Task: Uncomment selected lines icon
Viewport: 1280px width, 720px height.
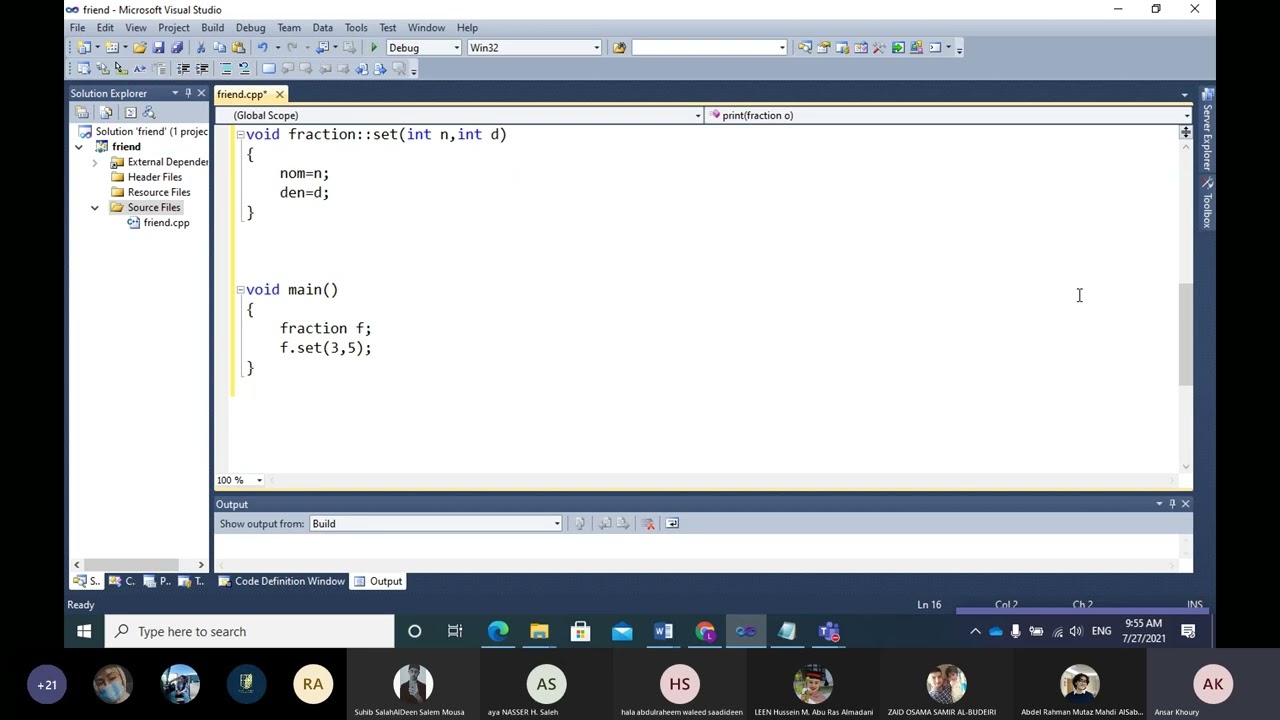Action: pos(244,68)
